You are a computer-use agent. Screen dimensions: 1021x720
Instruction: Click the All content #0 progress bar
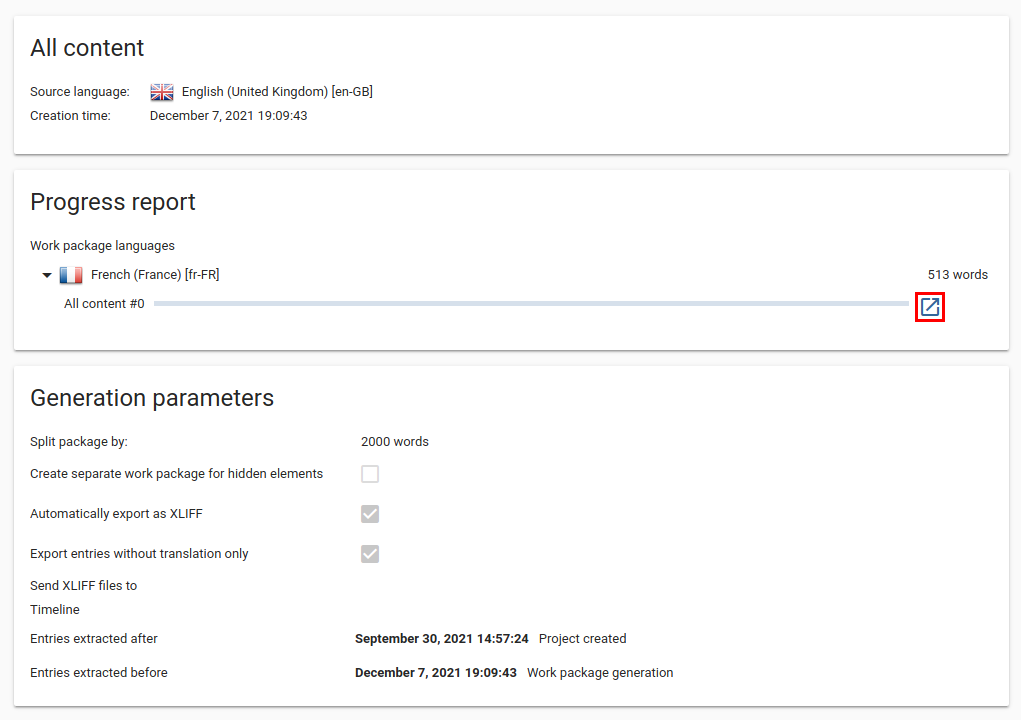pos(530,303)
